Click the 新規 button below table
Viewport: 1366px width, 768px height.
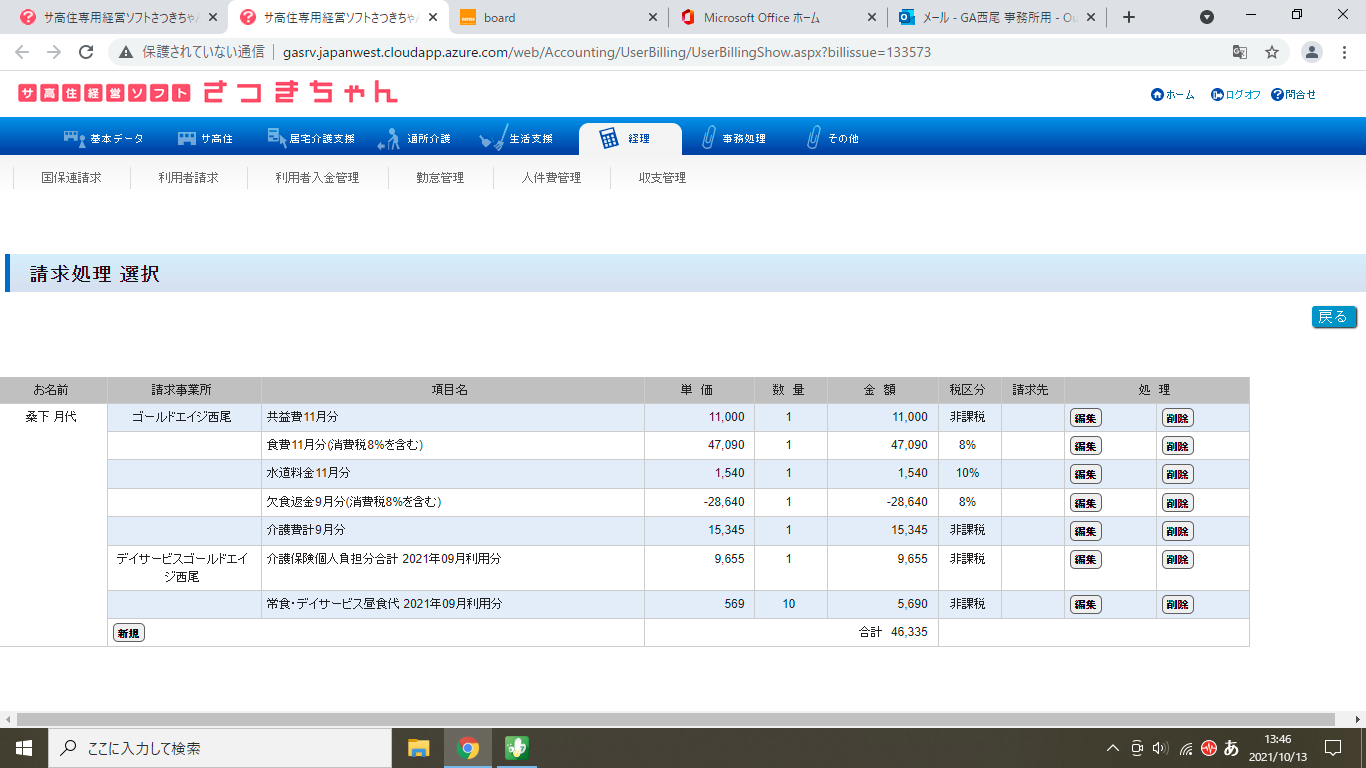pyautogui.click(x=128, y=633)
